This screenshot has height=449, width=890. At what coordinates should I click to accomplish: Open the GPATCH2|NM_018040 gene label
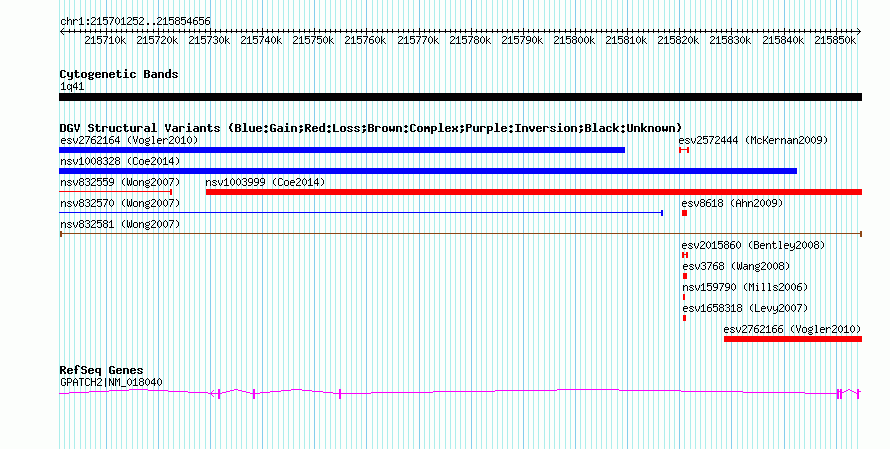(x=111, y=383)
